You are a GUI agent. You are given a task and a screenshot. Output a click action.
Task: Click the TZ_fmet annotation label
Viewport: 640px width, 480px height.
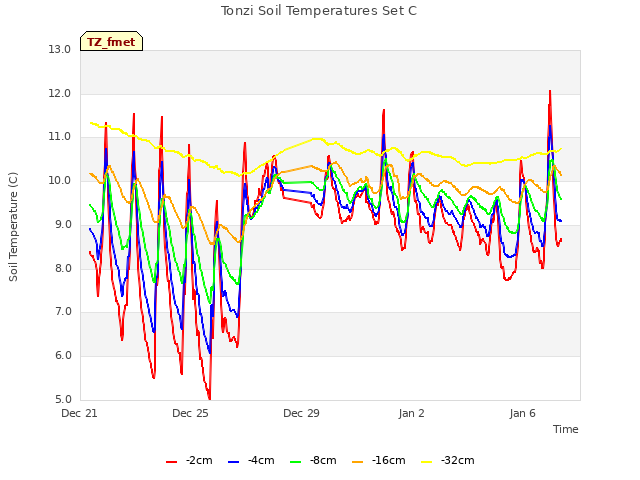point(111,42)
